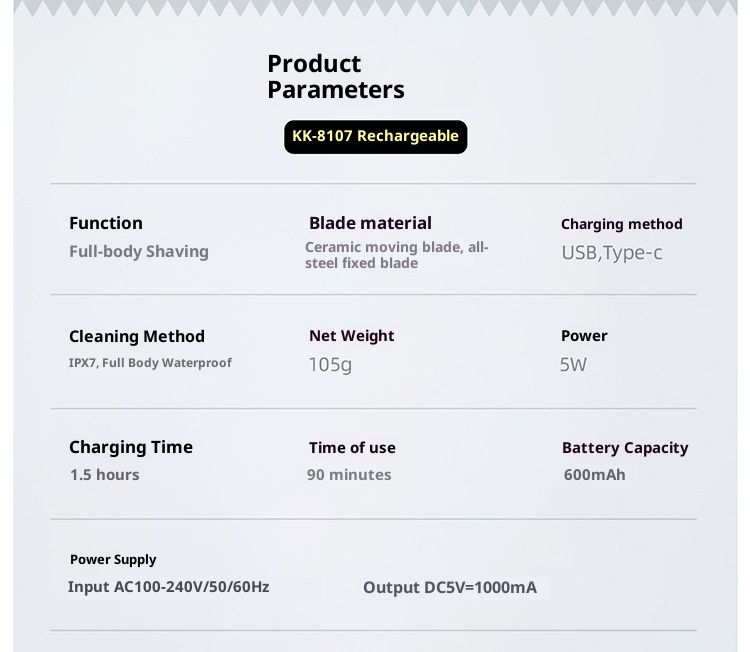Click the Product Parameters heading

point(336,77)
